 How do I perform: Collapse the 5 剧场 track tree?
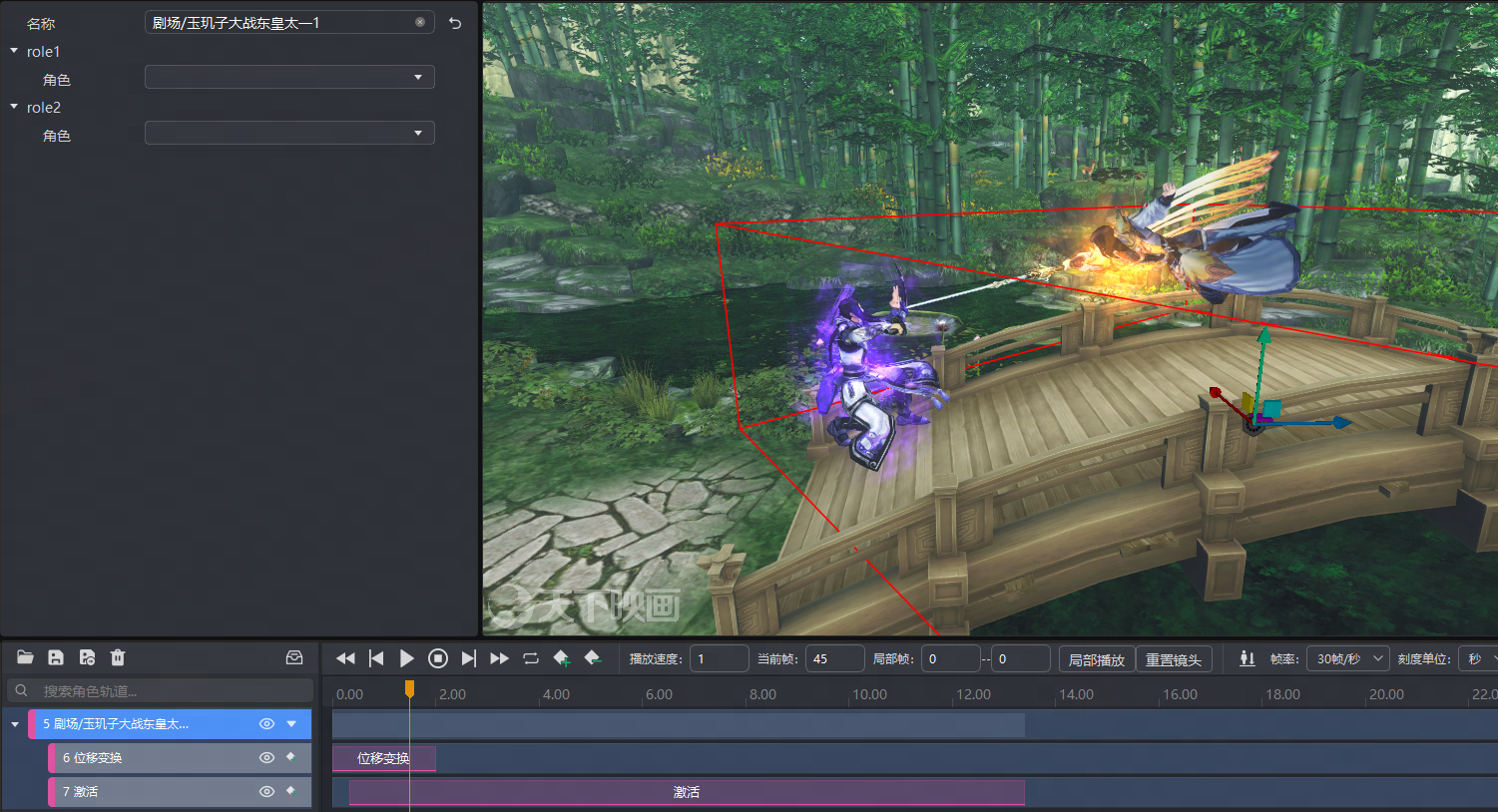[15, 724]
